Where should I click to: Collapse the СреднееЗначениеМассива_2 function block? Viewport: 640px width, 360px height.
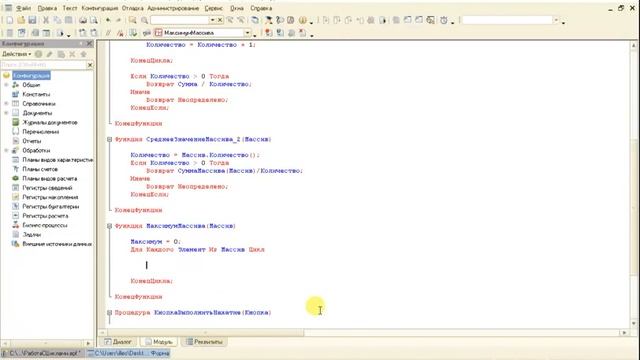click(109, 139)
